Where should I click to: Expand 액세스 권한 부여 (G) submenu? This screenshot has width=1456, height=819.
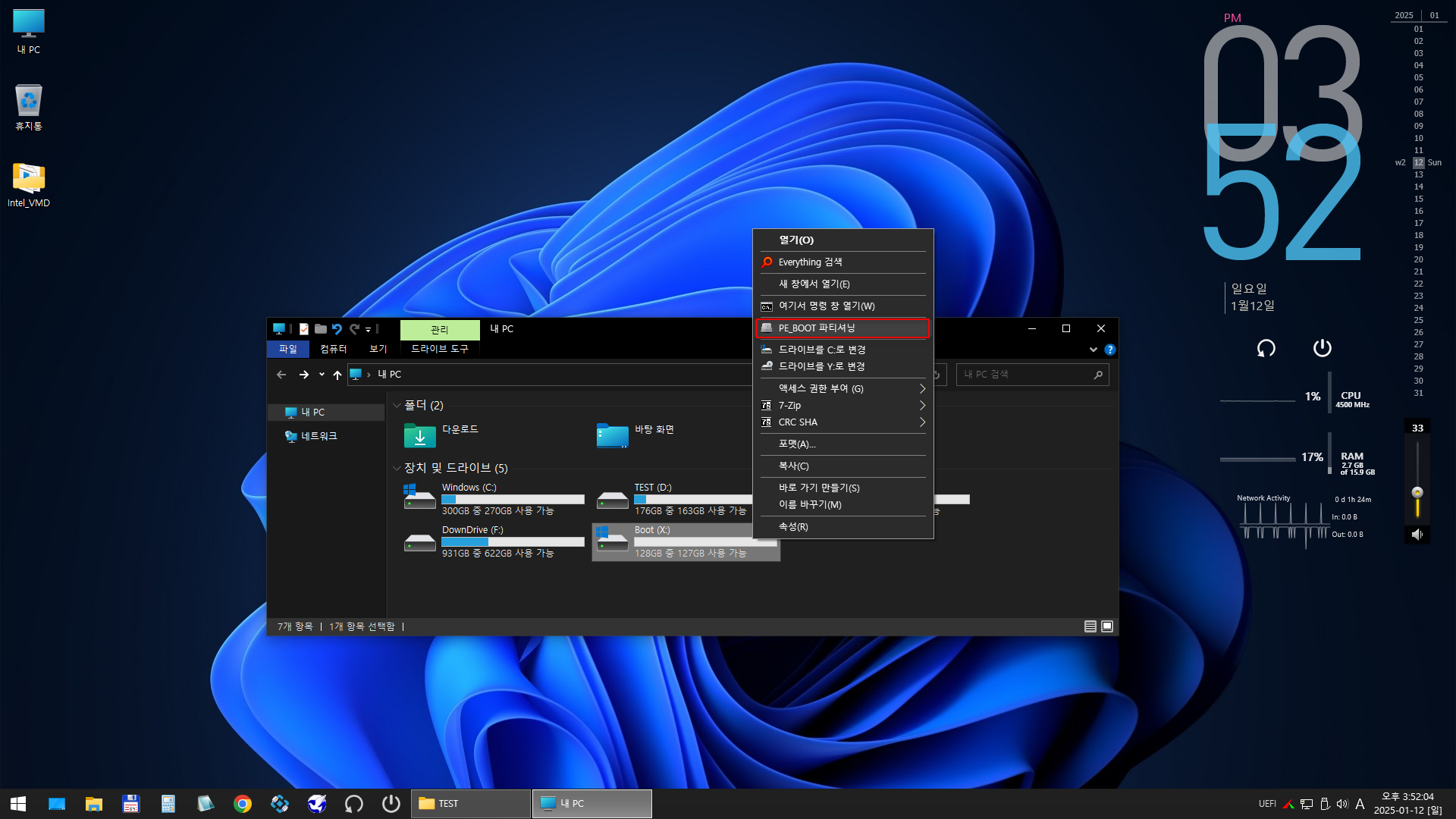click(843, 389)
